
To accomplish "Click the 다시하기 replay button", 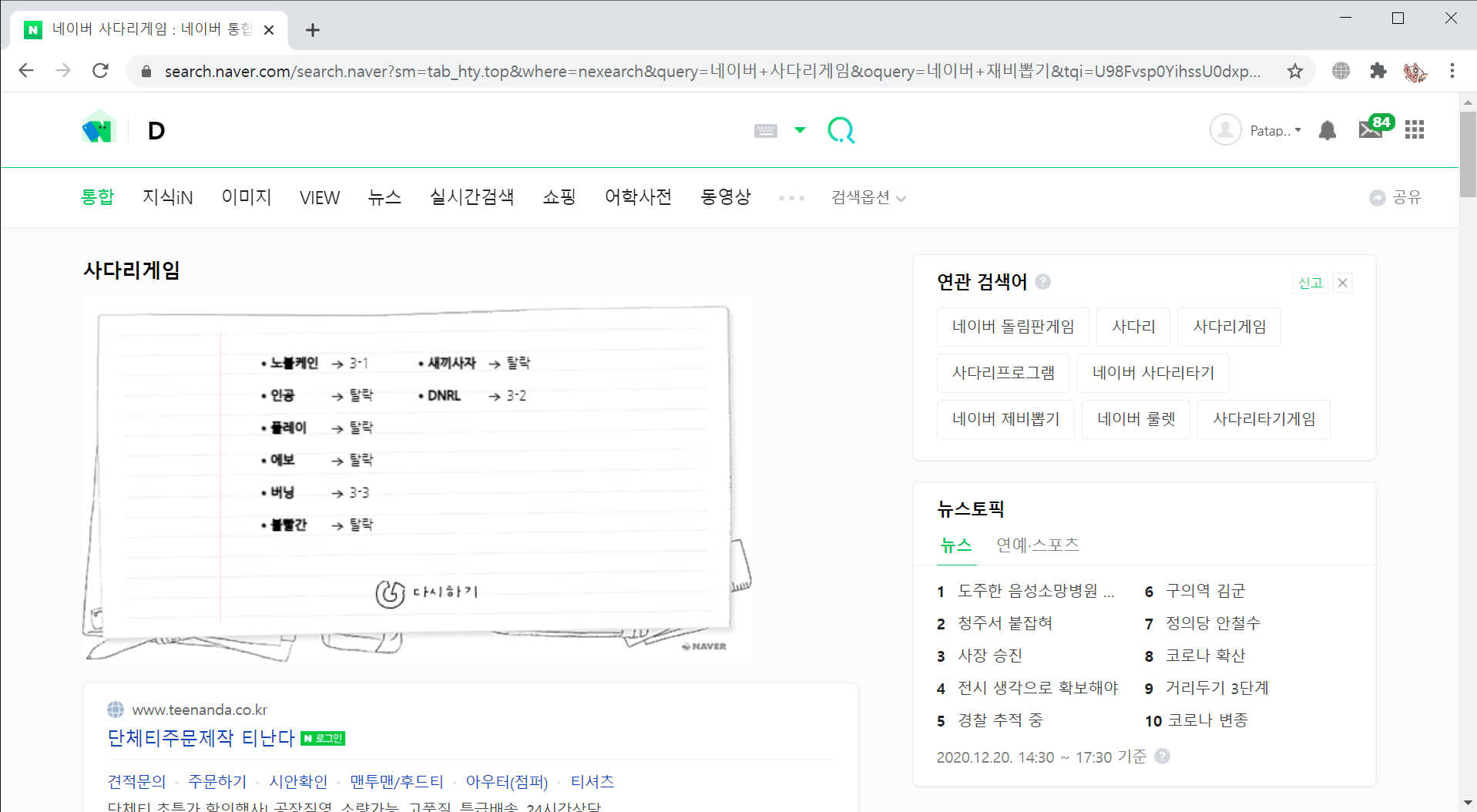I will [427, 592].
